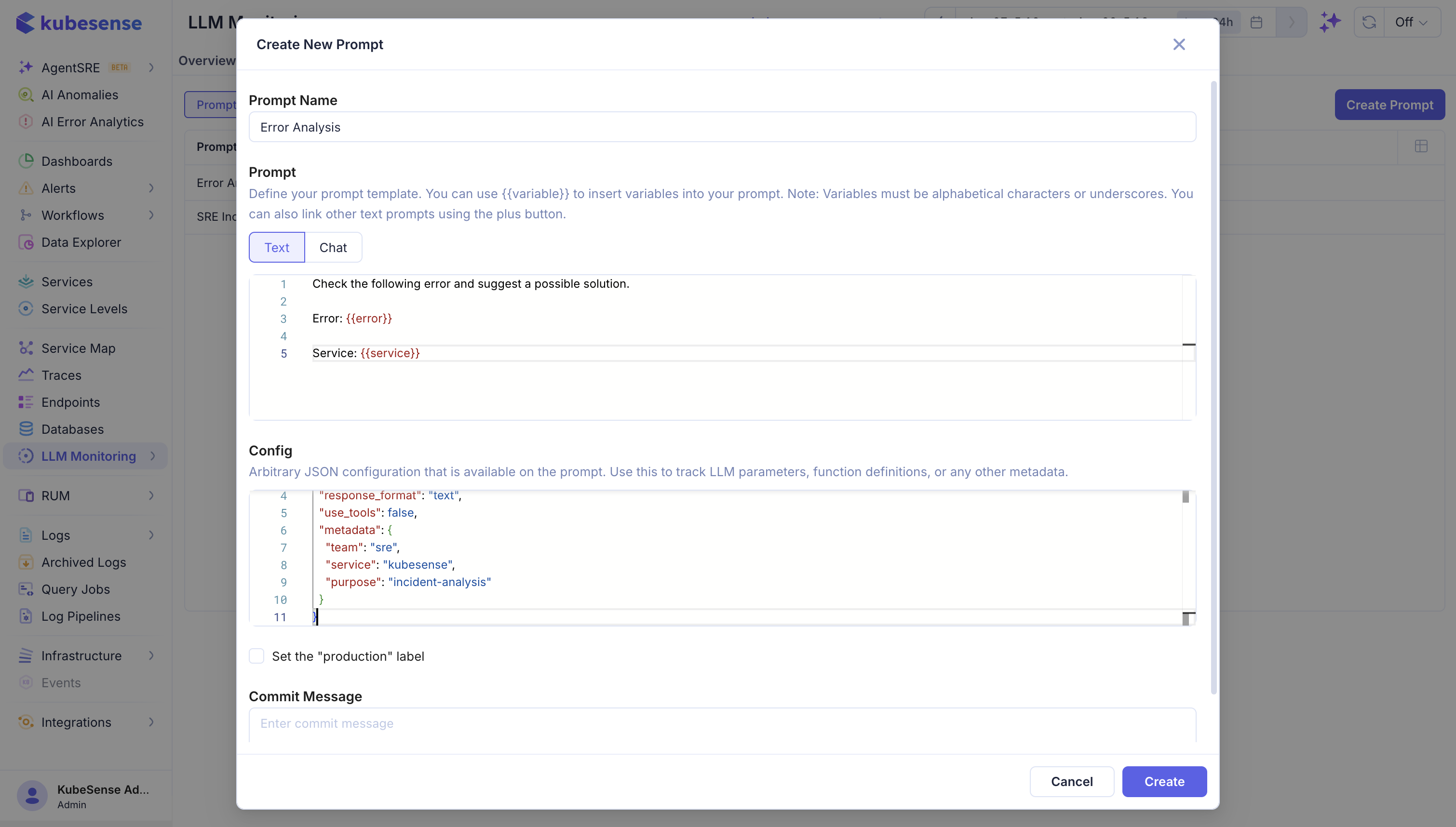Expand the RUM submenu chevron
The width and height of the screenshot is (1456, 827).
[x=151, y=495]
